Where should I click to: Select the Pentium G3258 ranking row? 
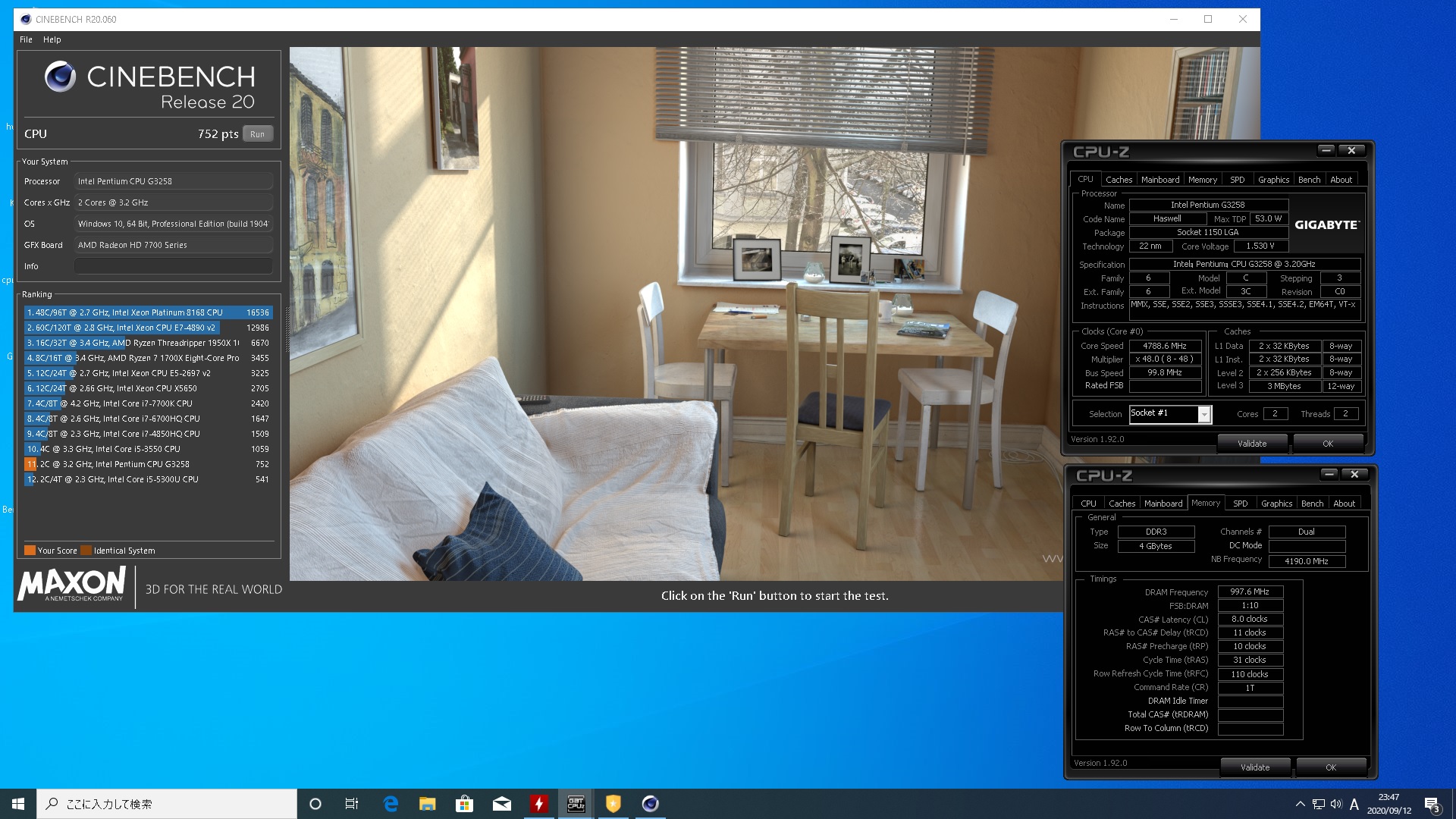tap(148, 464)
